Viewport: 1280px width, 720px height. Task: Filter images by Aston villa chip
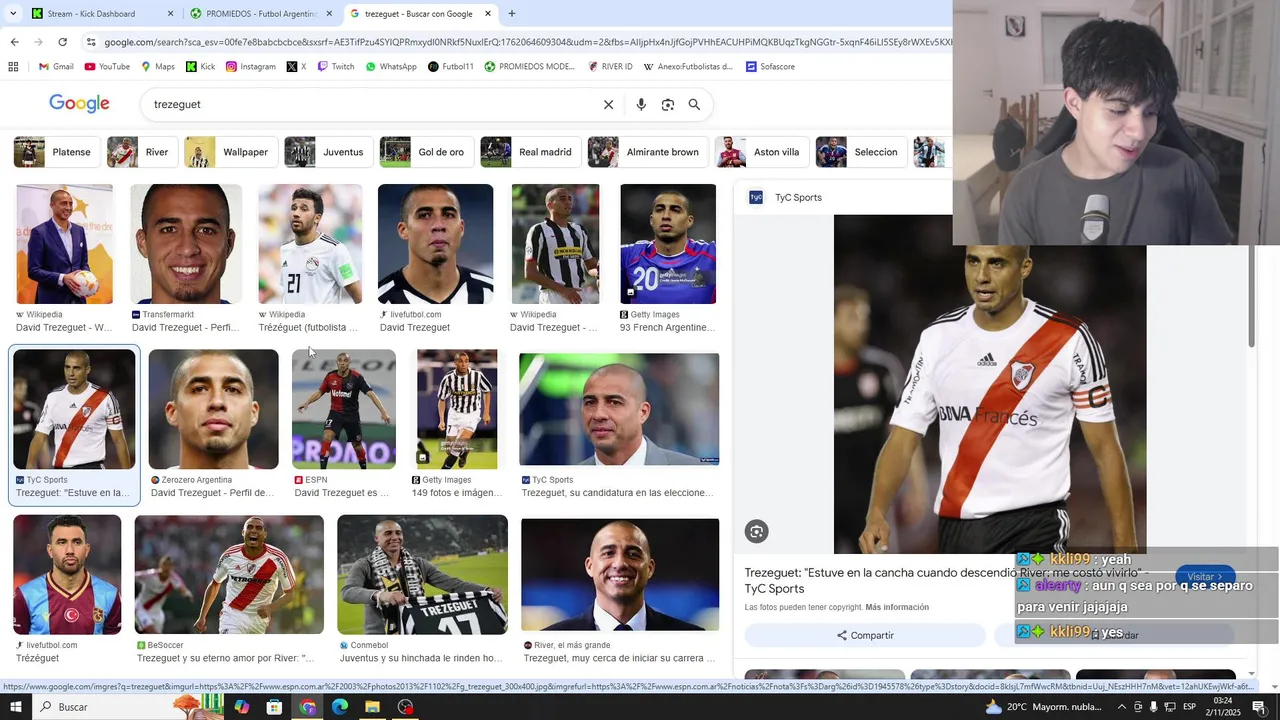[762, 152]
